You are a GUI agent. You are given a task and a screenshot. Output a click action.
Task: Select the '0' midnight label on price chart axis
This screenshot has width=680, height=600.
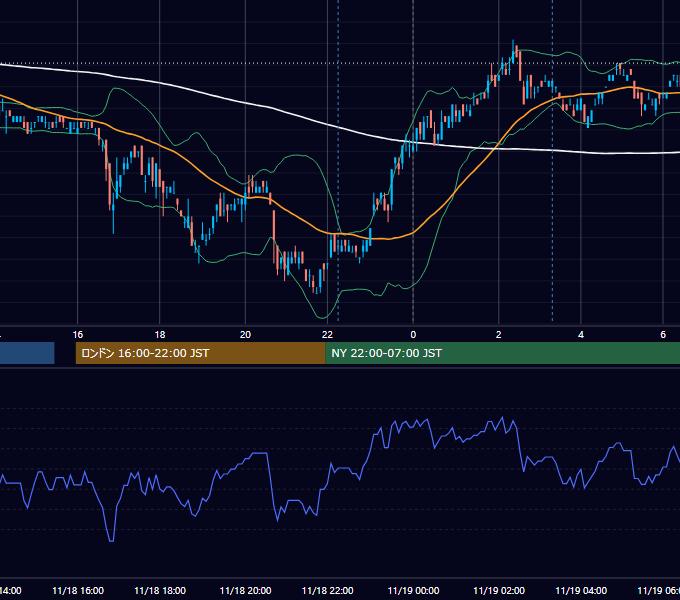(413, 335)
